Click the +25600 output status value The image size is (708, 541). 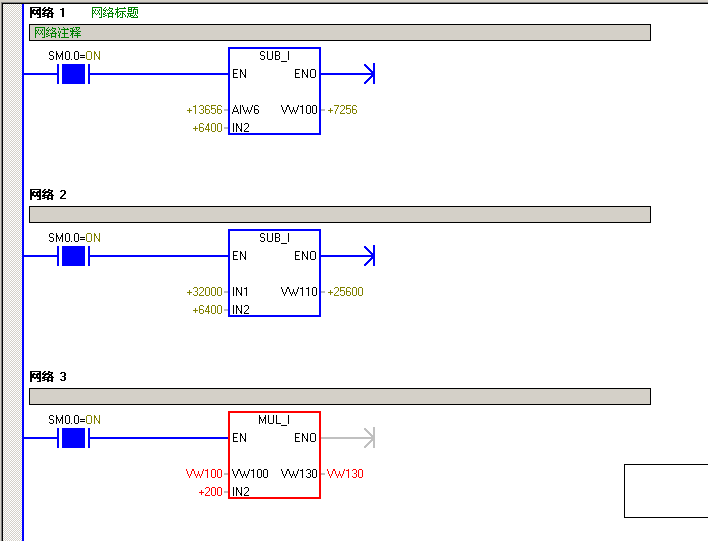[345, 292]
